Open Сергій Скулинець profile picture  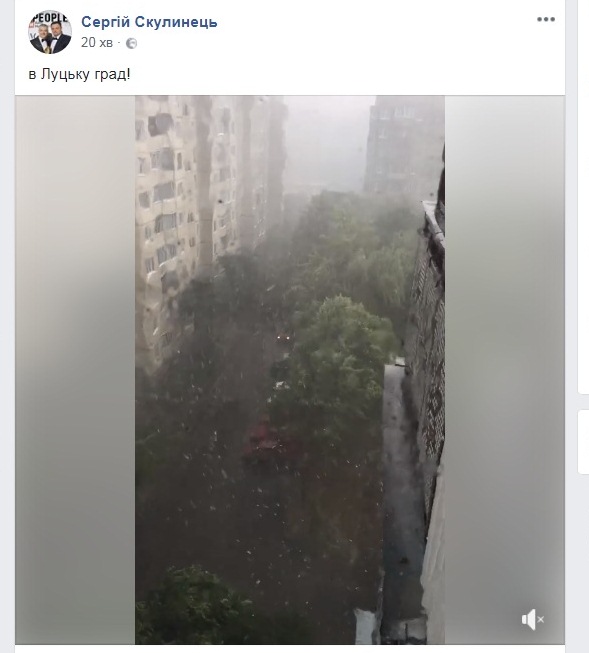tap(50, 32)
